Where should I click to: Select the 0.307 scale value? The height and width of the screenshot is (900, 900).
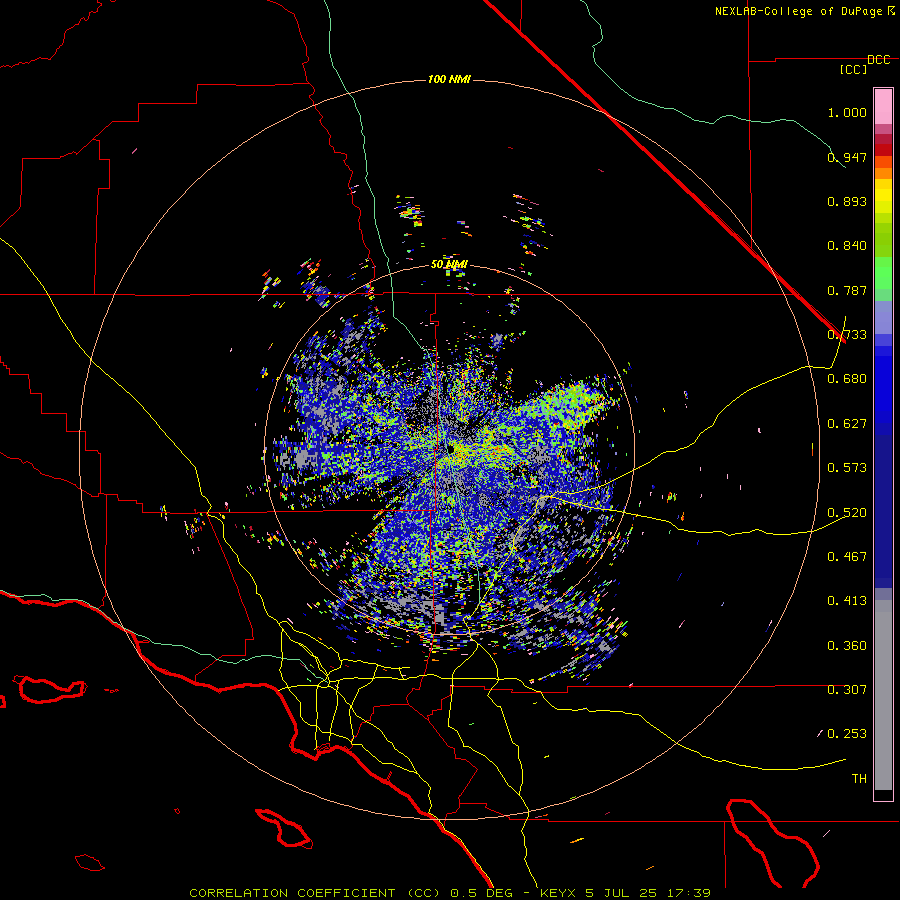847,690
